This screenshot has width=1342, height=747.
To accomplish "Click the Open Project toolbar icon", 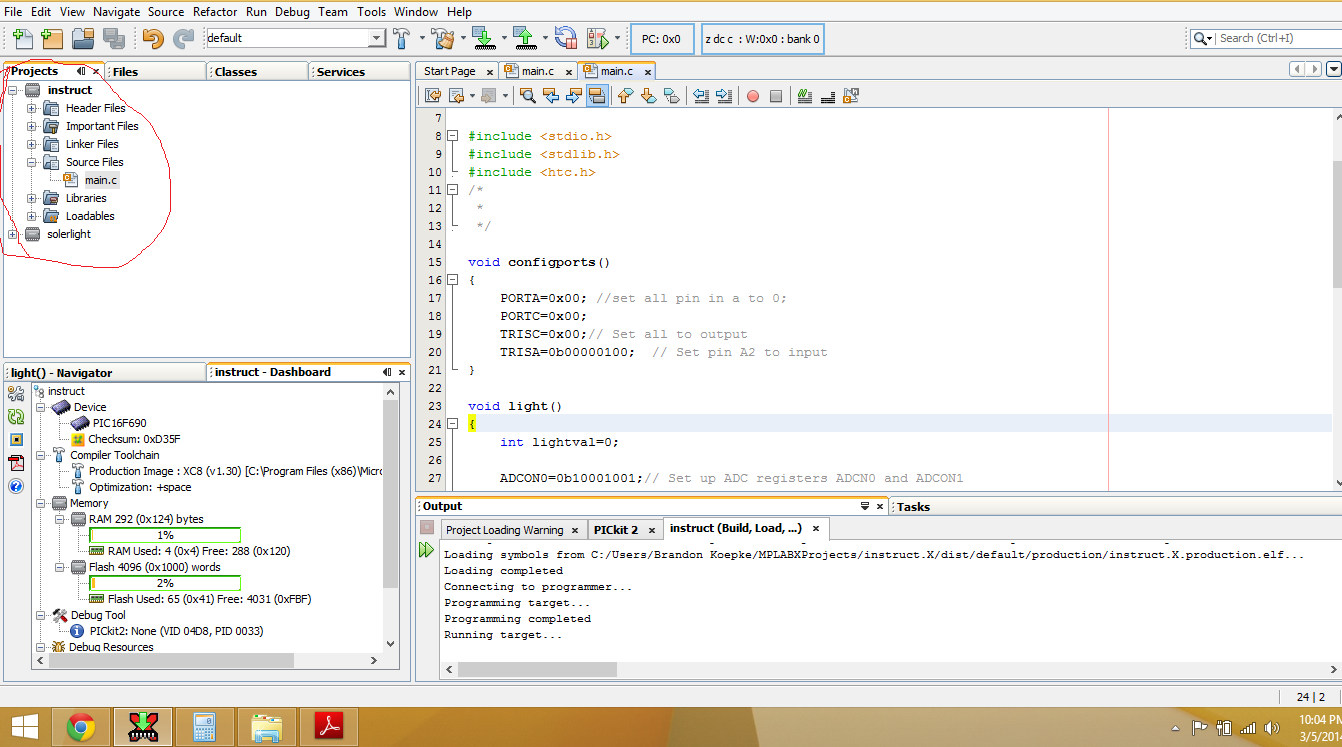I will [83, 39].
